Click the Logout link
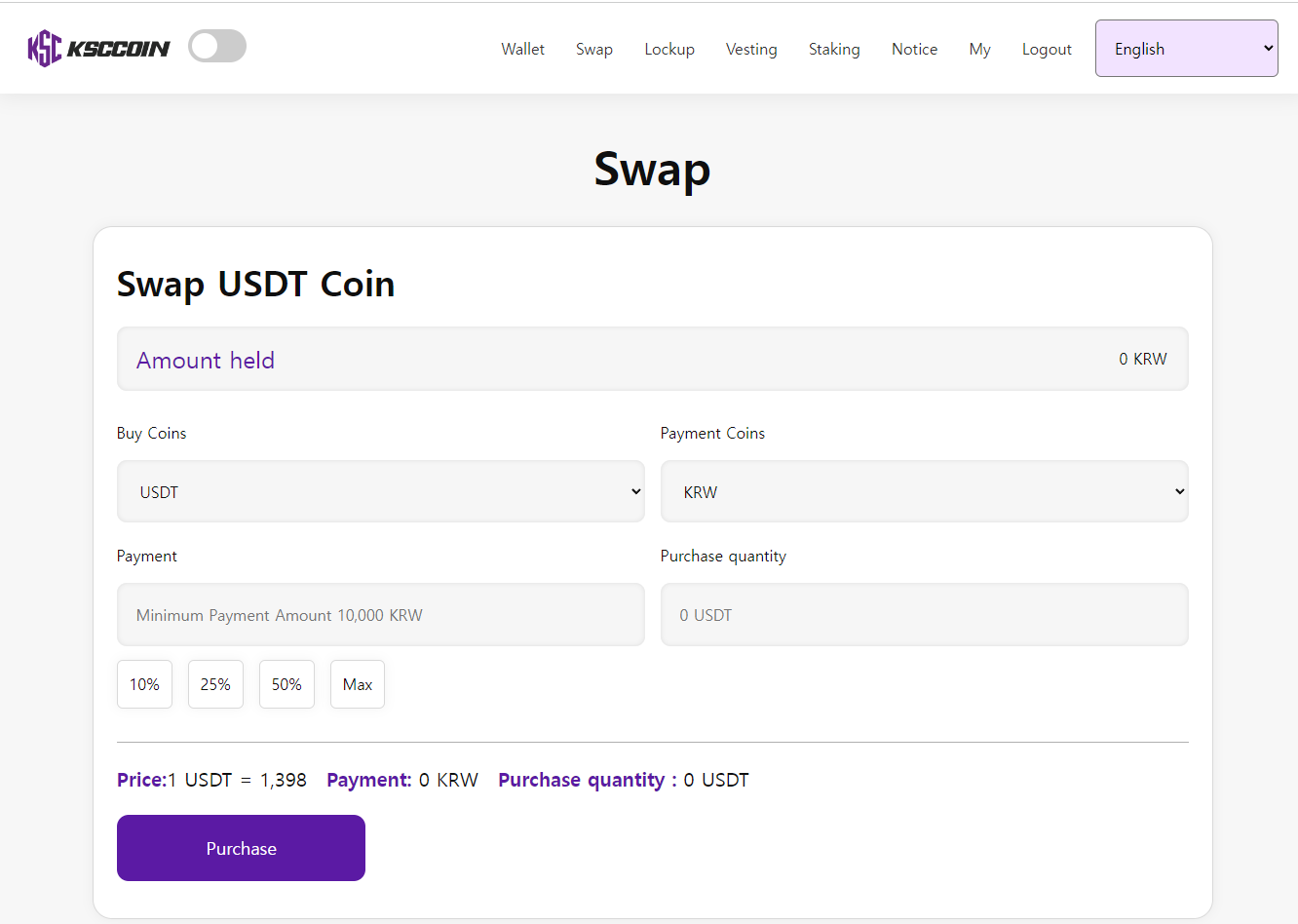1298x924 pixels. pyautogui.click(x=1047, y=49)
